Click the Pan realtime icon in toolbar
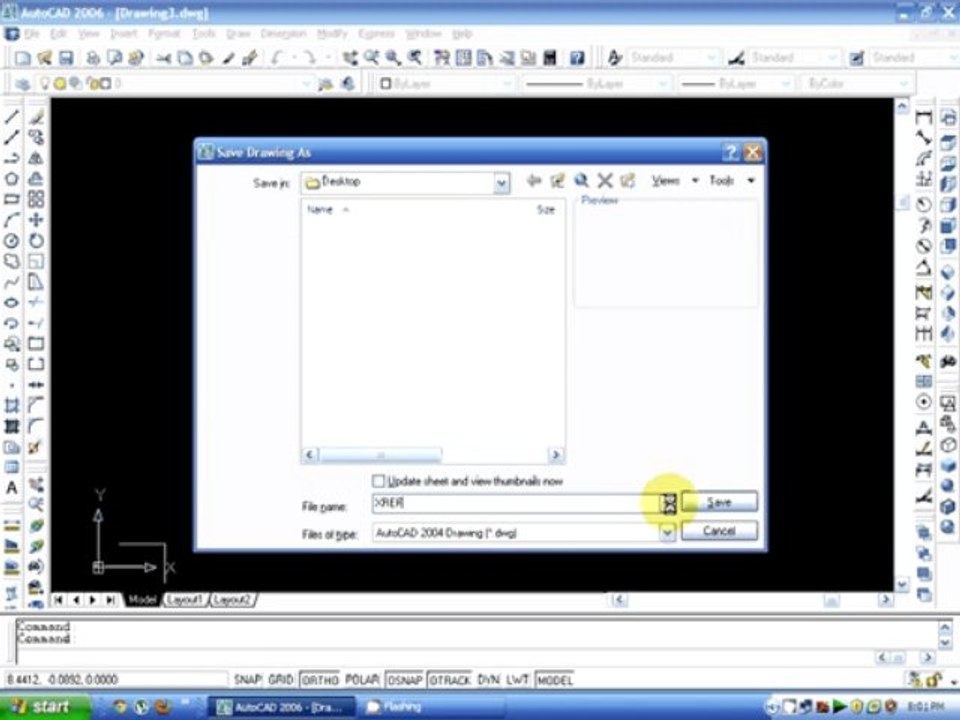The height and width of the screenshot is (720, 960). (350, 58)
